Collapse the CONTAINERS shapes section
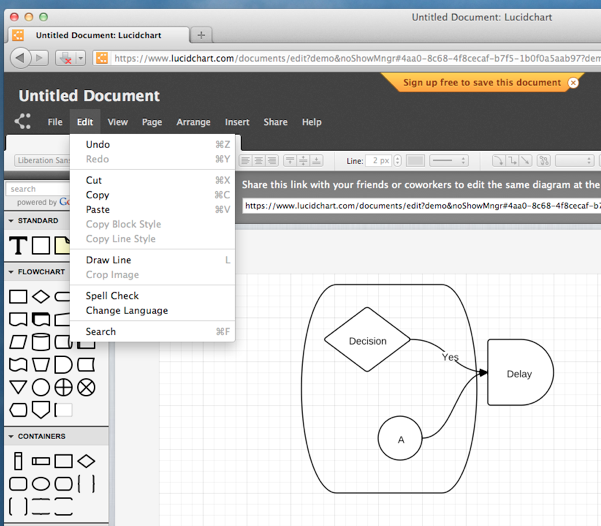Image resolution: width=601 pixels, height=526 pixels. coord(11,436)
